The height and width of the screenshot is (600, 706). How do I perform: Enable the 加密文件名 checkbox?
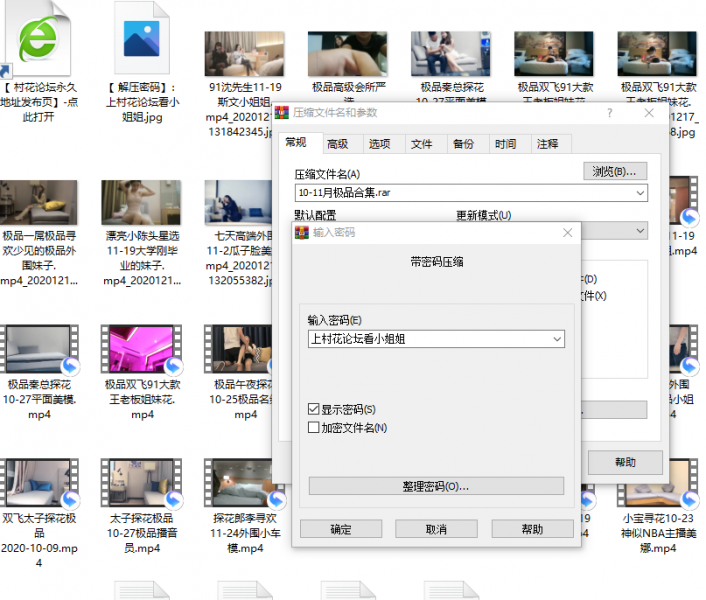[314, 428]
